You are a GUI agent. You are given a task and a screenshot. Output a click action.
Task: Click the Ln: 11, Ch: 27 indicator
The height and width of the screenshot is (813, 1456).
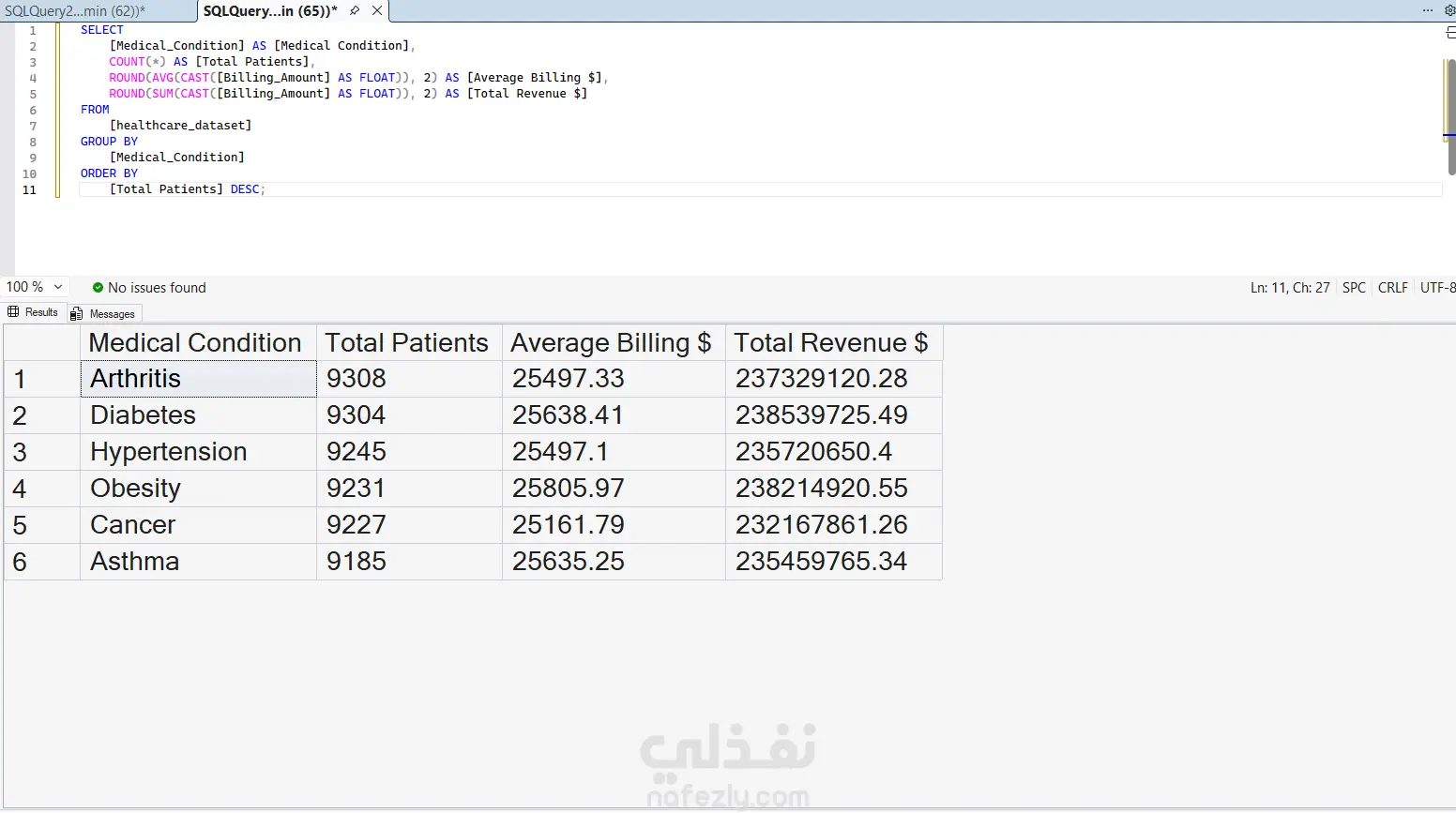pyautogui.click(x=1290, y=288)
